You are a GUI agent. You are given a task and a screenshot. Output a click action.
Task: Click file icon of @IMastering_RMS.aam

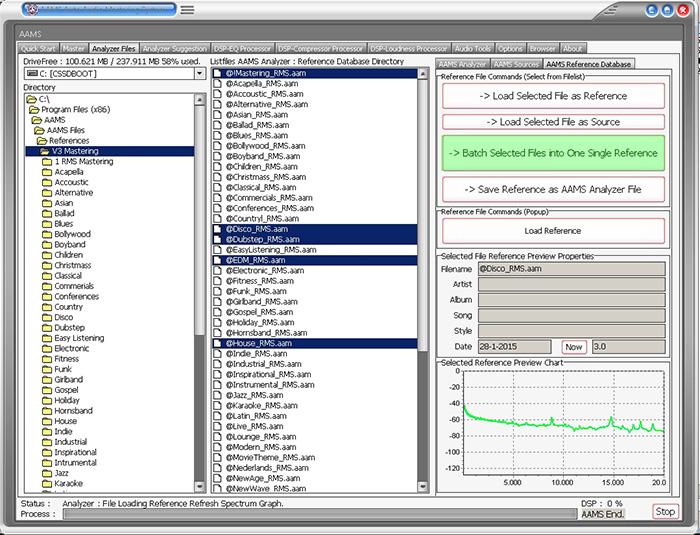(217, 73)
